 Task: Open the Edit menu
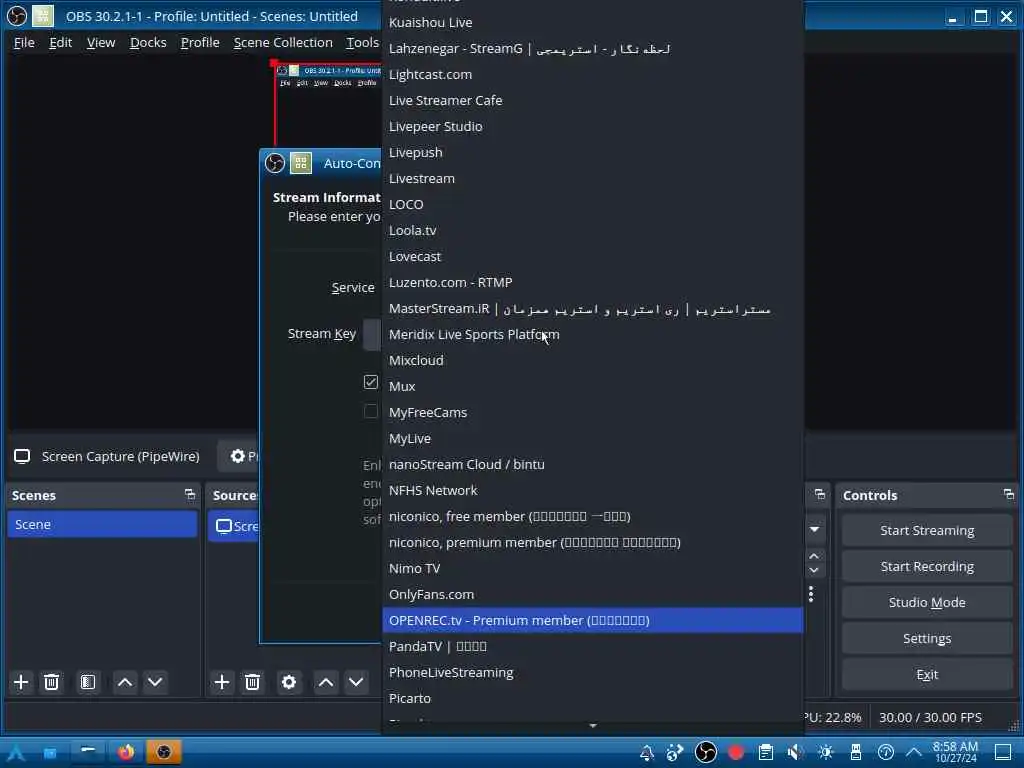[60, 42]
